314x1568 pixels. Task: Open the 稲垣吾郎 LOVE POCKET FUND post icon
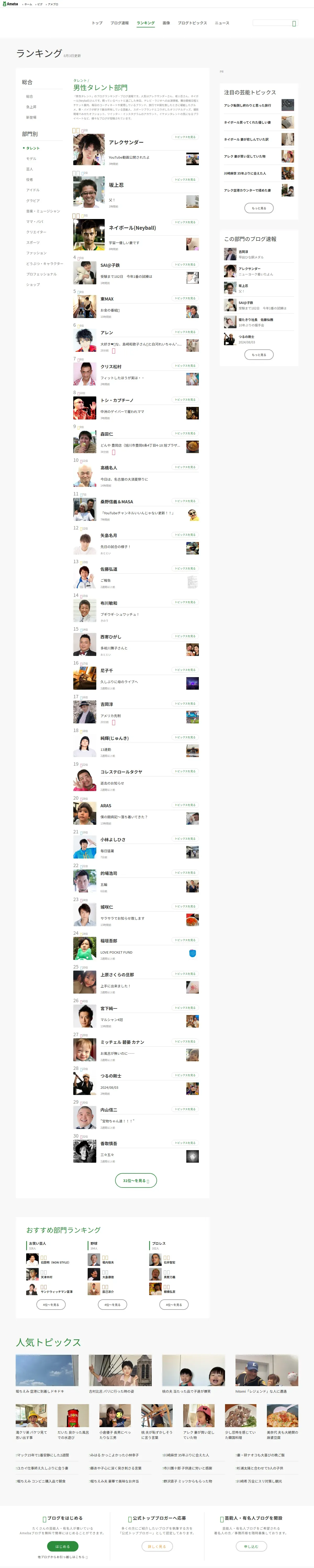192,953
